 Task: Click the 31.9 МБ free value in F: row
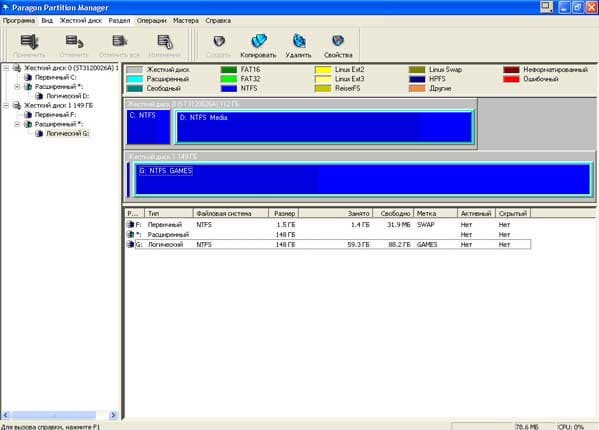(x=398, y=225)
